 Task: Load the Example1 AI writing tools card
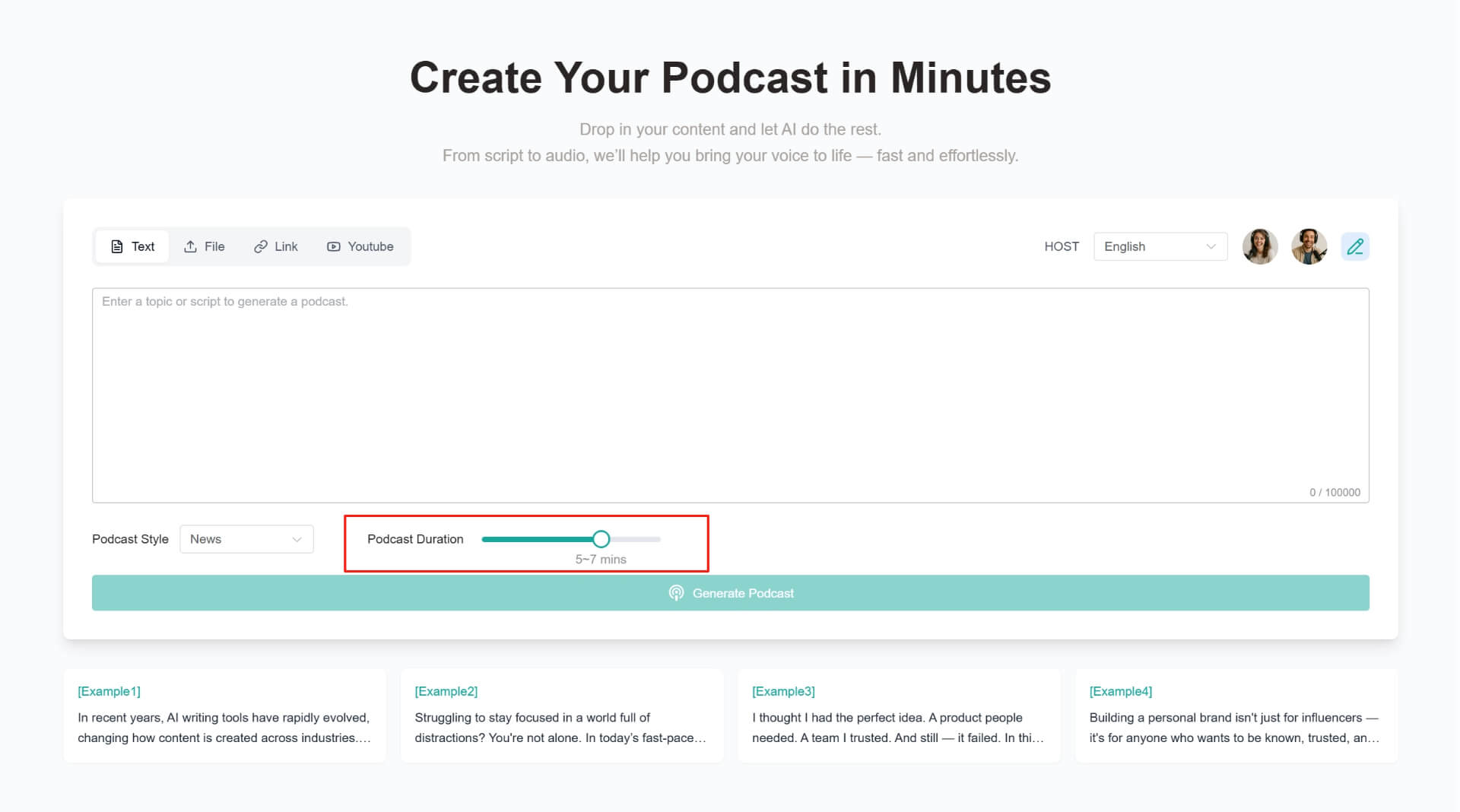[x=225, y=715]
